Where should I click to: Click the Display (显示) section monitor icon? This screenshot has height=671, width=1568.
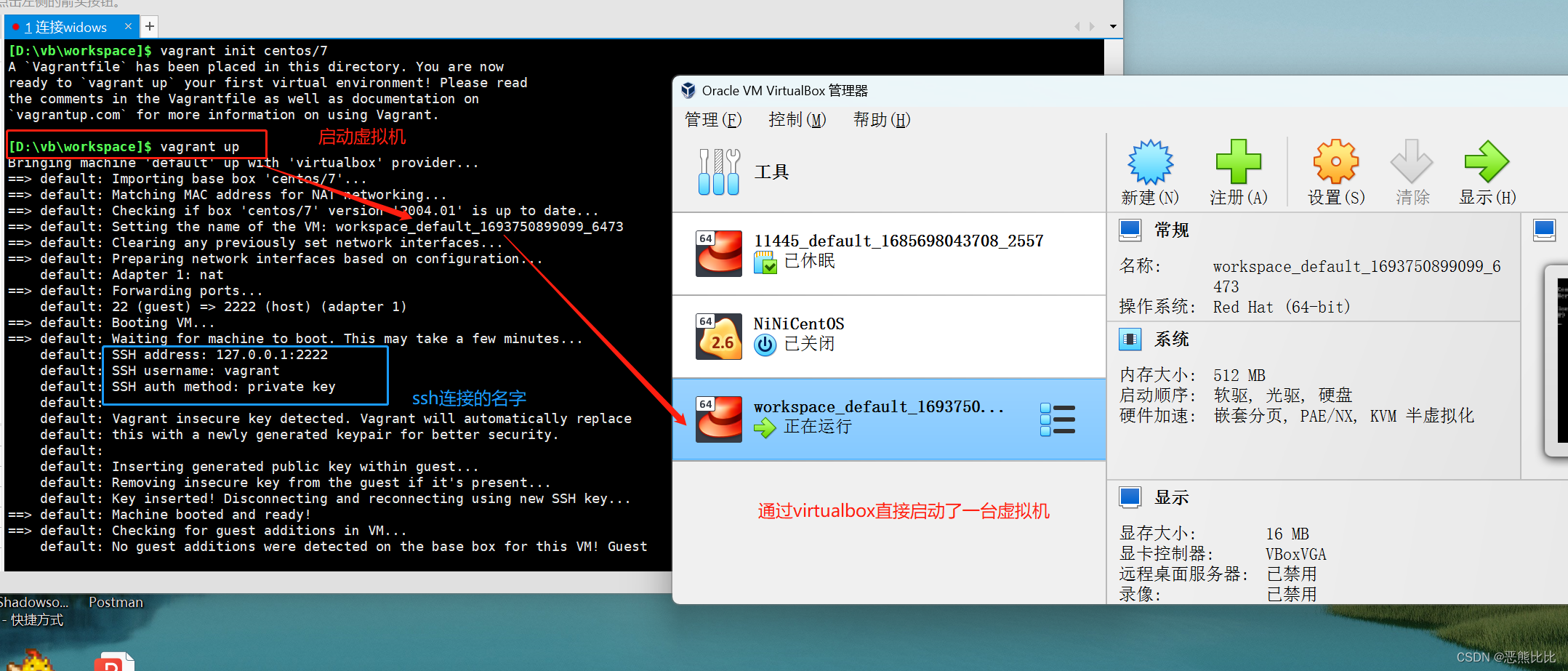[1130, 497]
